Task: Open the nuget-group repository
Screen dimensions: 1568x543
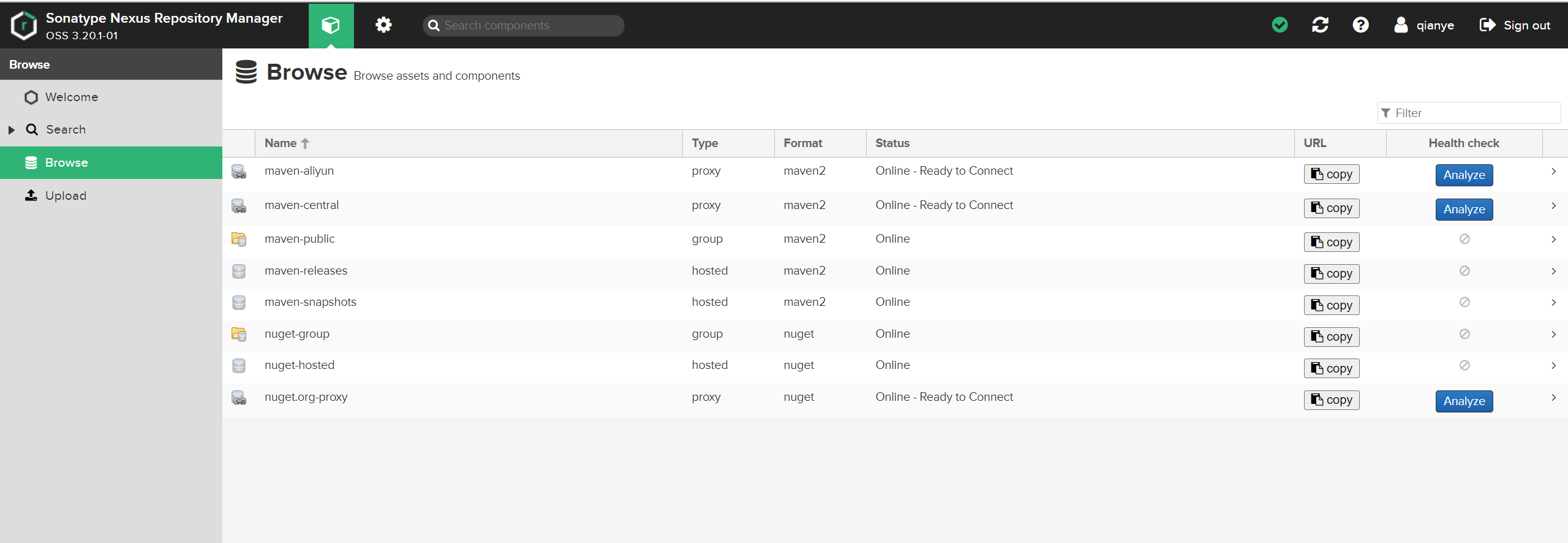Action: (x=297, y=334)
